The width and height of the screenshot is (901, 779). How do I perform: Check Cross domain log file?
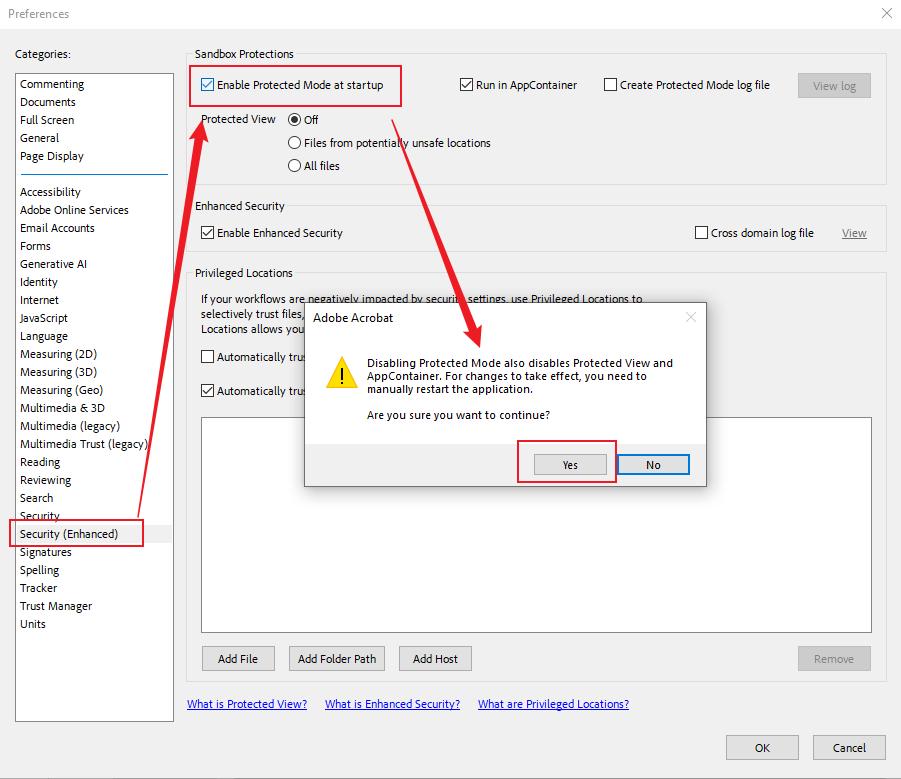[x=701, y=232]
